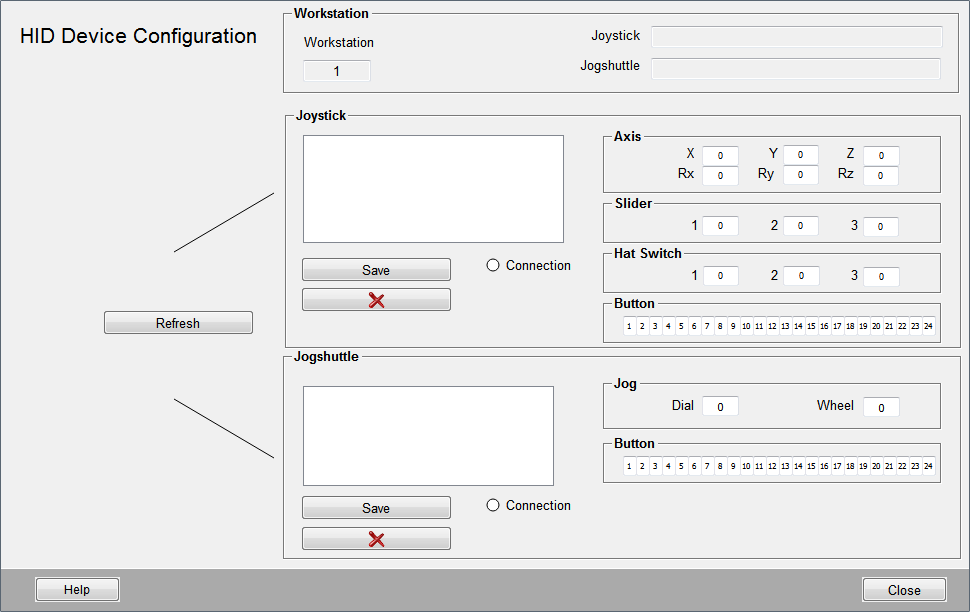Open Help from the bottom bar
970x612 pixels.
[x=77, y=590]
